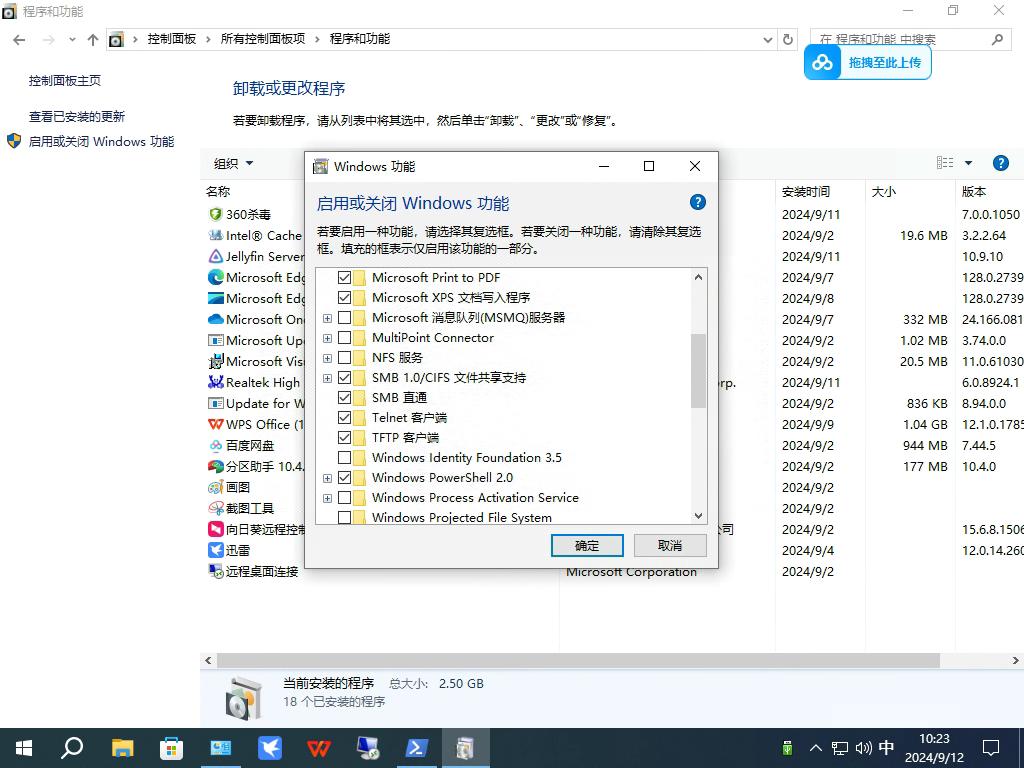Click the Intel Cache program icon

pyautogui.click(x=216, y=235)
